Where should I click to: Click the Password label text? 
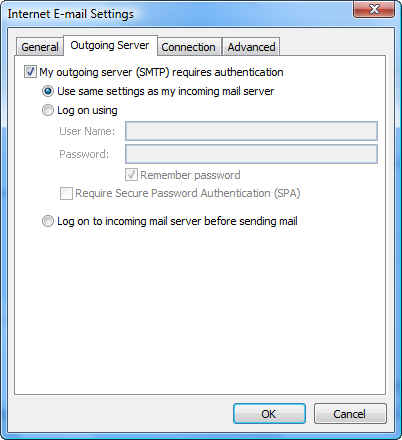[84, 154]
